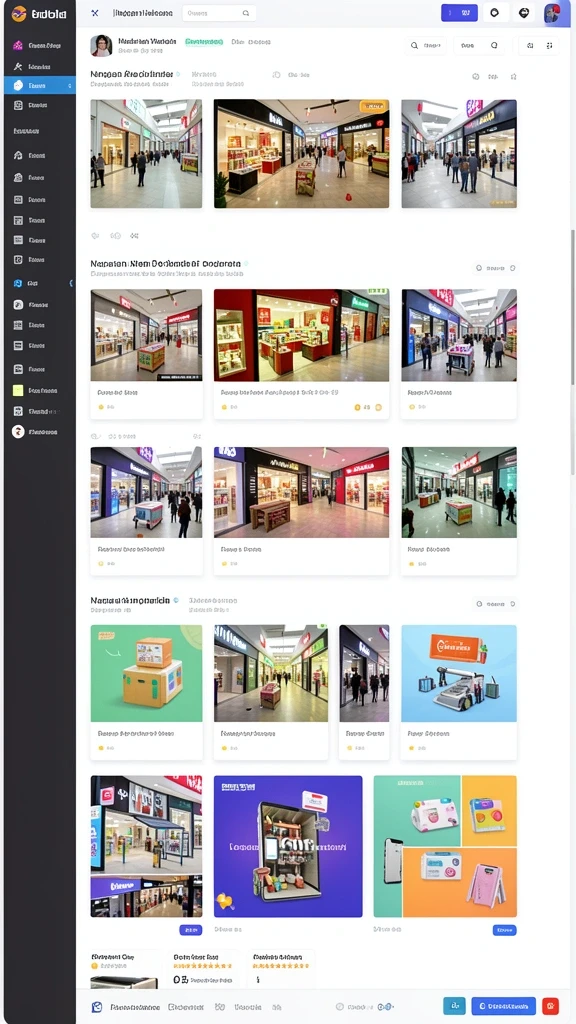
Task: Click the pink icon on the first sidebar item
Action: click(x=18, y=46)
